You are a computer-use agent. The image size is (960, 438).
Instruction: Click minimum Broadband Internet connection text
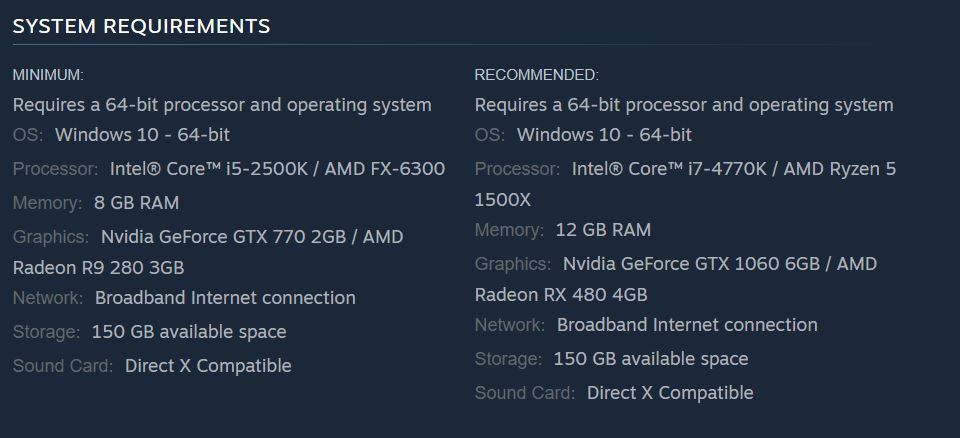pyautogui.click(x=225, y=298)
